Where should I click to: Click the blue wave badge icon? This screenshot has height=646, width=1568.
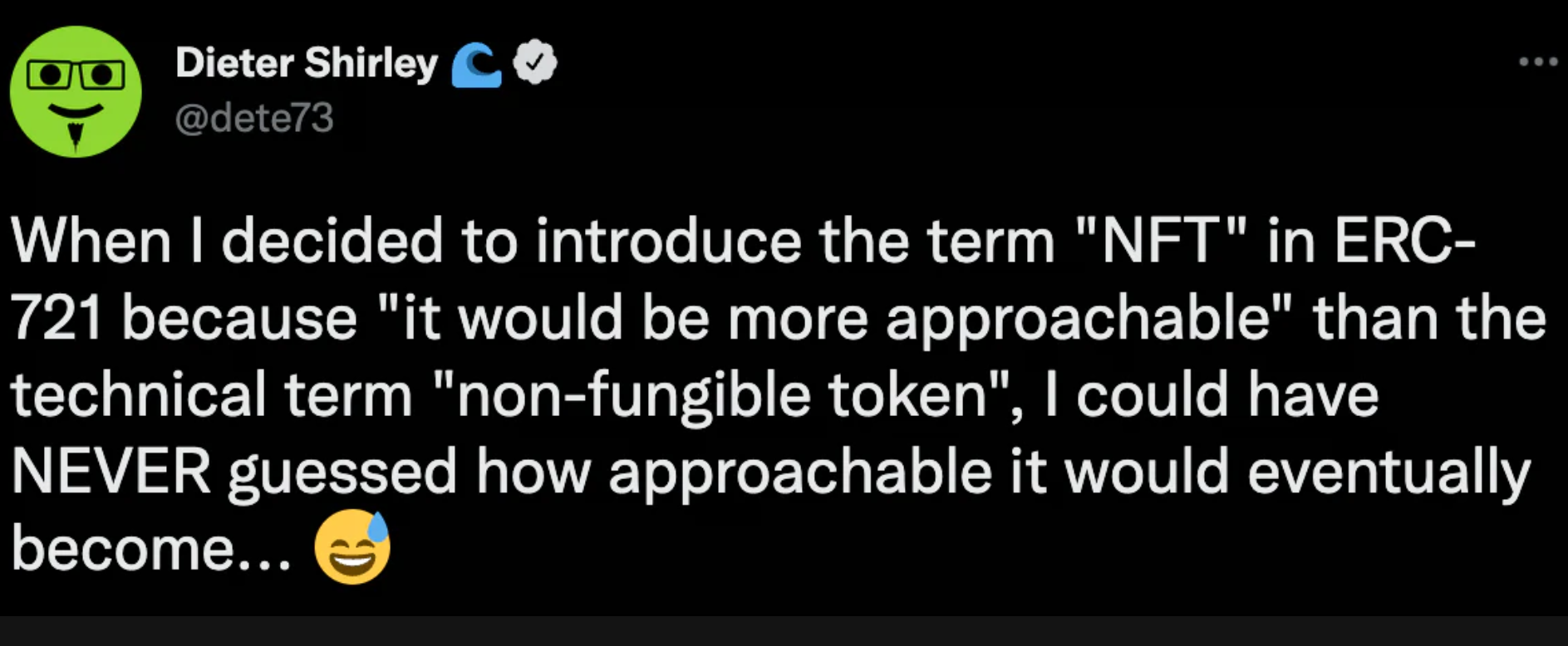477,65
